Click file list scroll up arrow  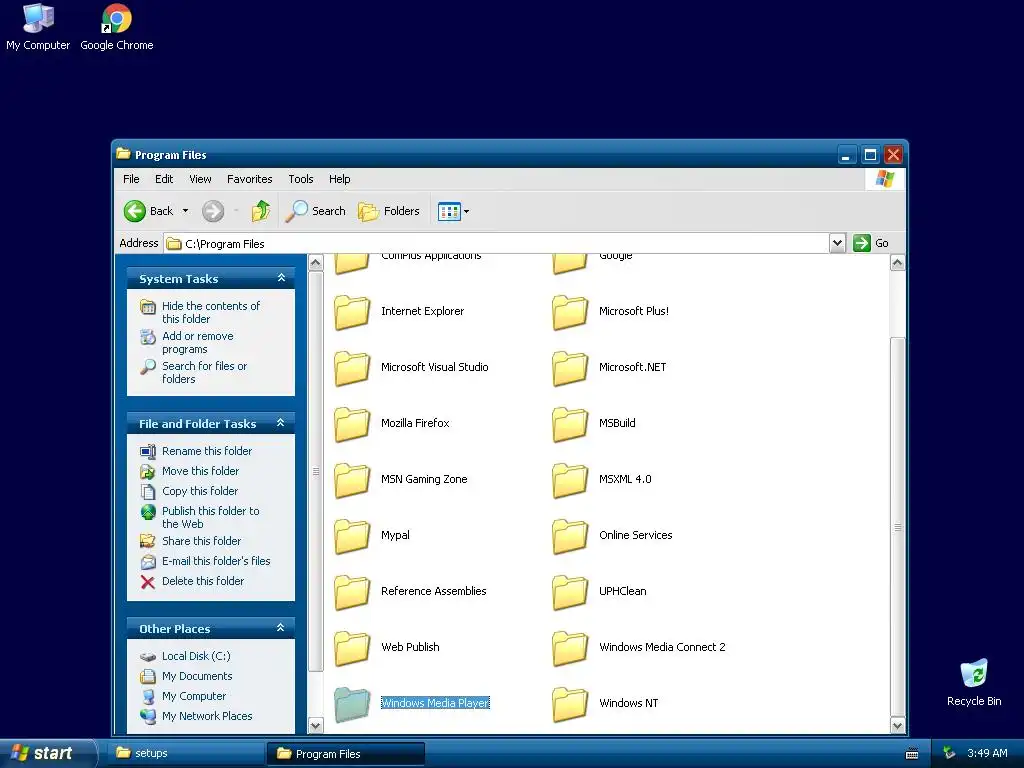pos(897,263)
